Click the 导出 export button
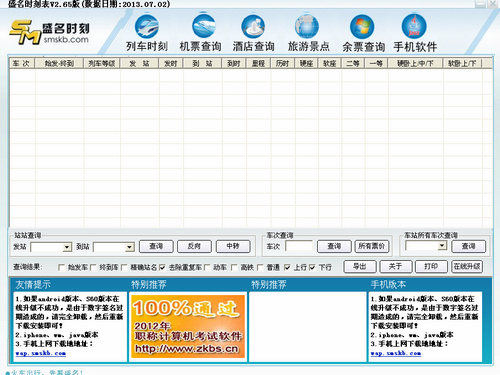500x375 pixels. pos(360,267)
